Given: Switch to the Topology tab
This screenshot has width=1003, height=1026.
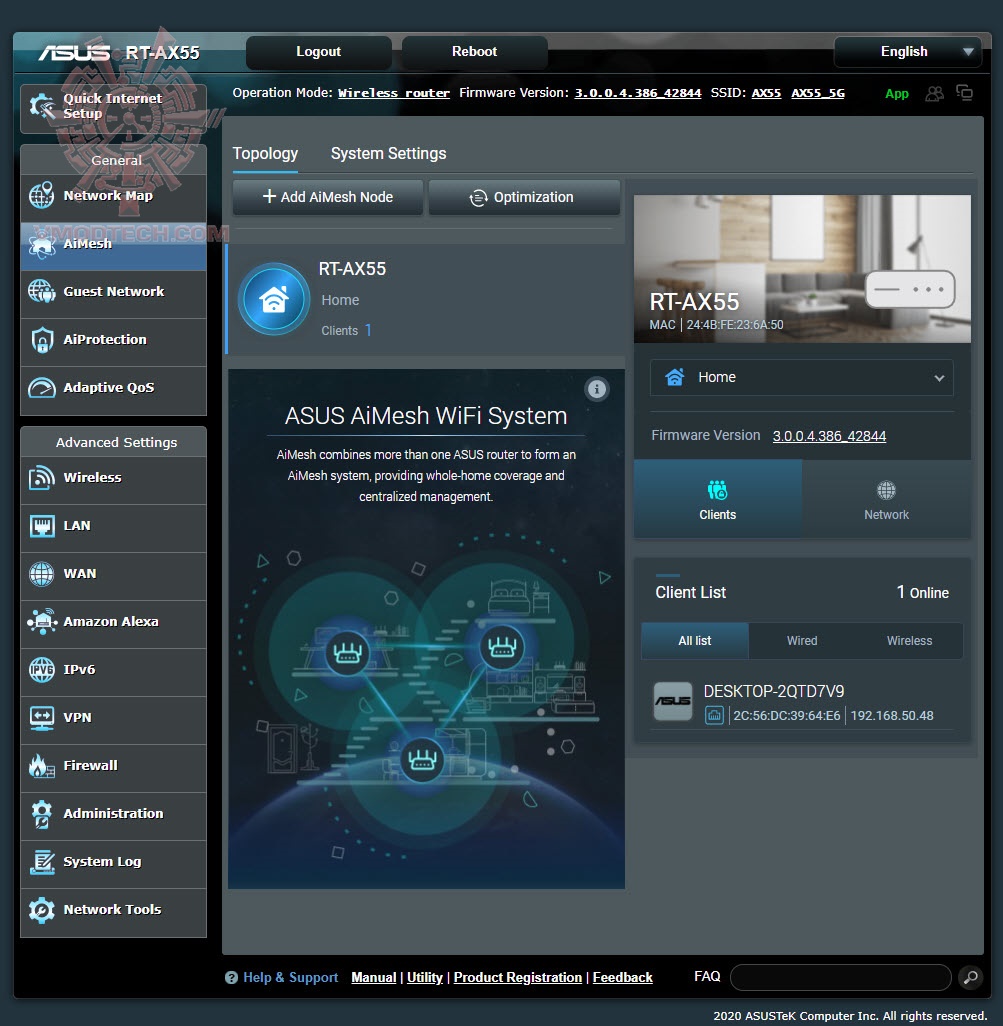Looking at the screenshot, I should [x=265, y=154].
